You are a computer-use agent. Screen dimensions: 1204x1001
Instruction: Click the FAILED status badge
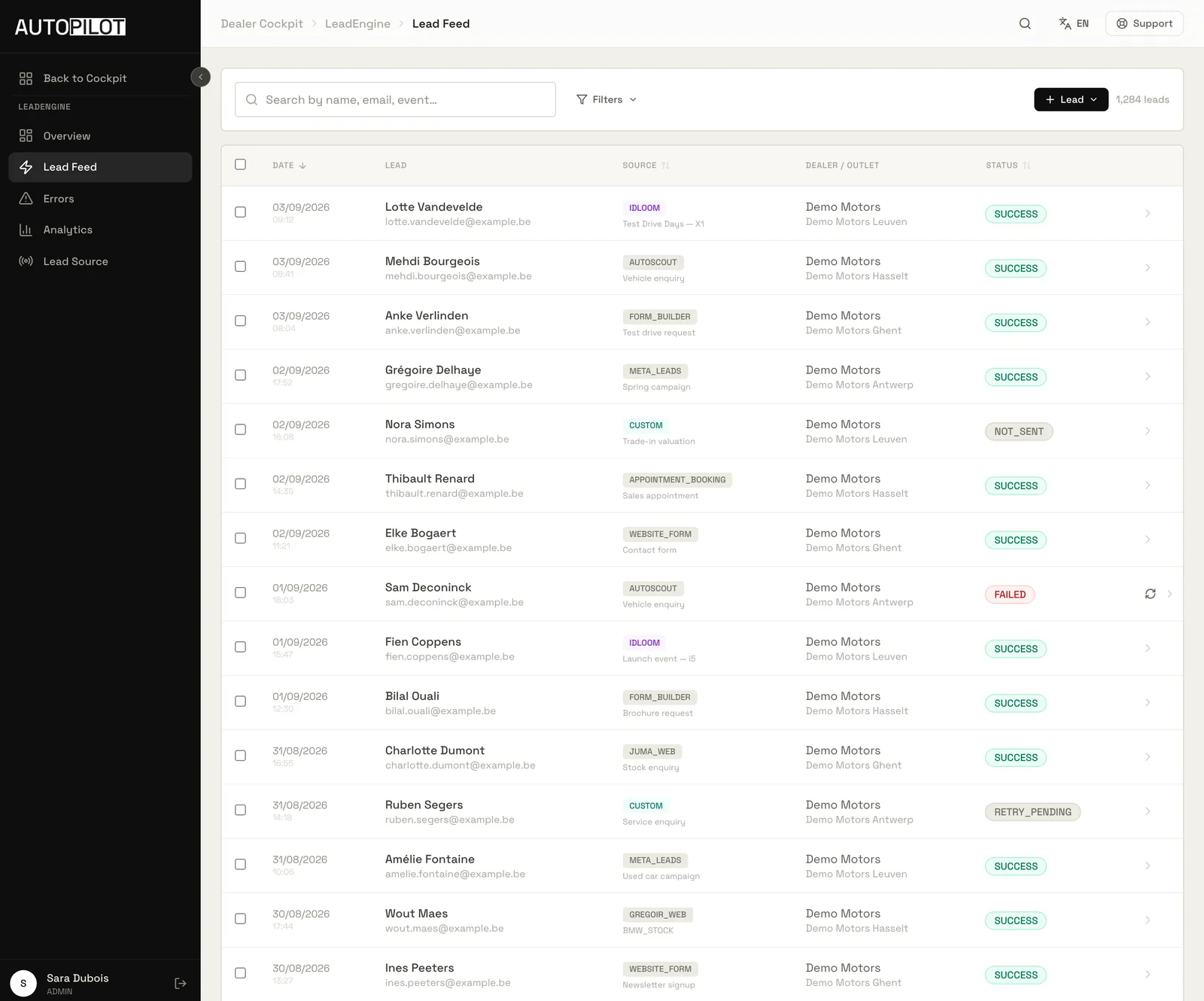click(x=1010, y=595)
